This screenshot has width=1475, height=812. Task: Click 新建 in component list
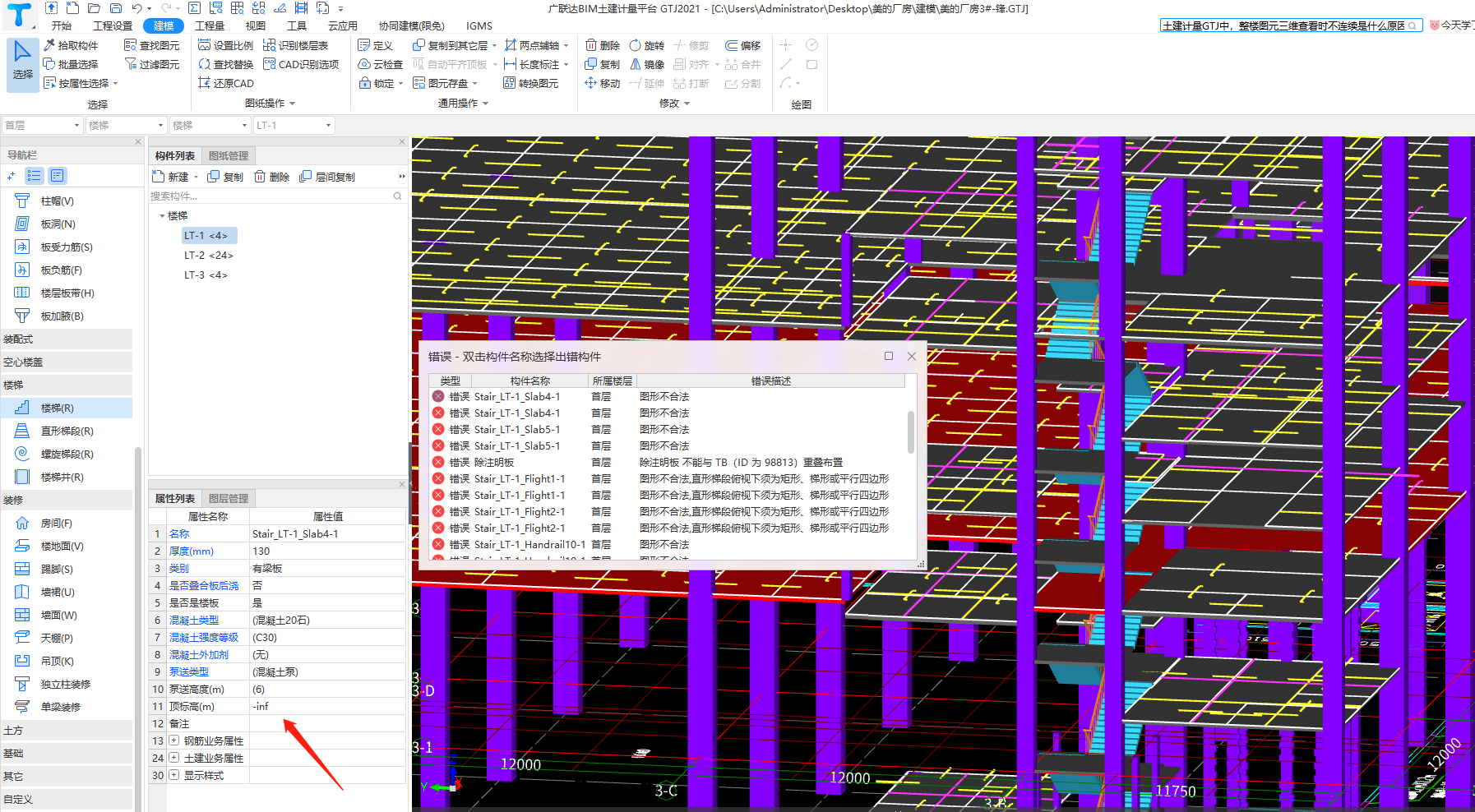(171, 177)
